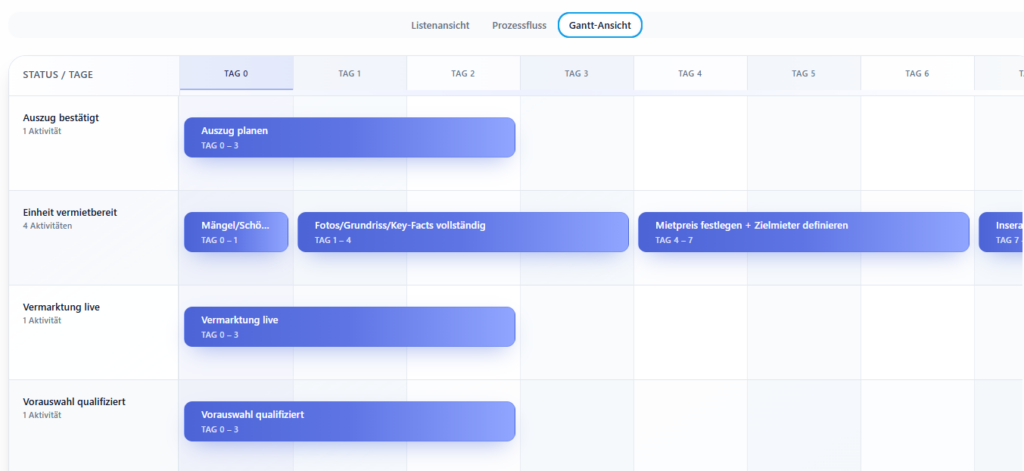Open the Vermarktung live Gantt bar

pos(349,327)
